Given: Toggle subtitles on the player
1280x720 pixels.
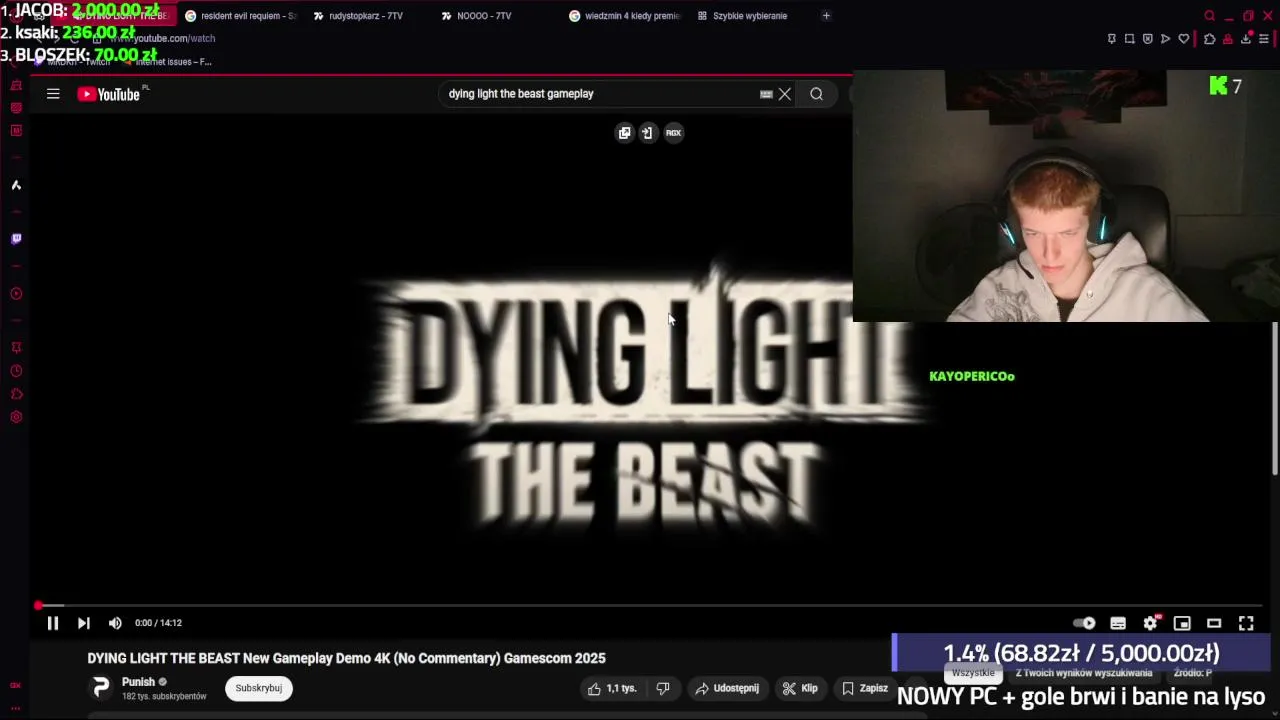Looking at the screenshot, I should click(x=1118, y=623).
